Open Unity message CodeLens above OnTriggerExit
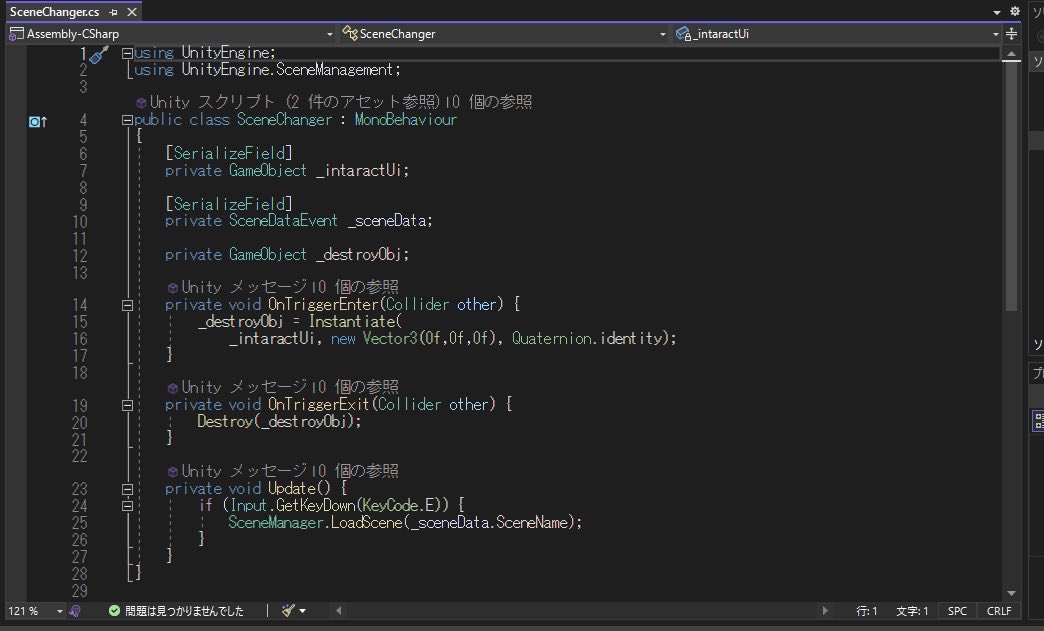Screen dimensions: 1044x631 click(x=240, y=387)
